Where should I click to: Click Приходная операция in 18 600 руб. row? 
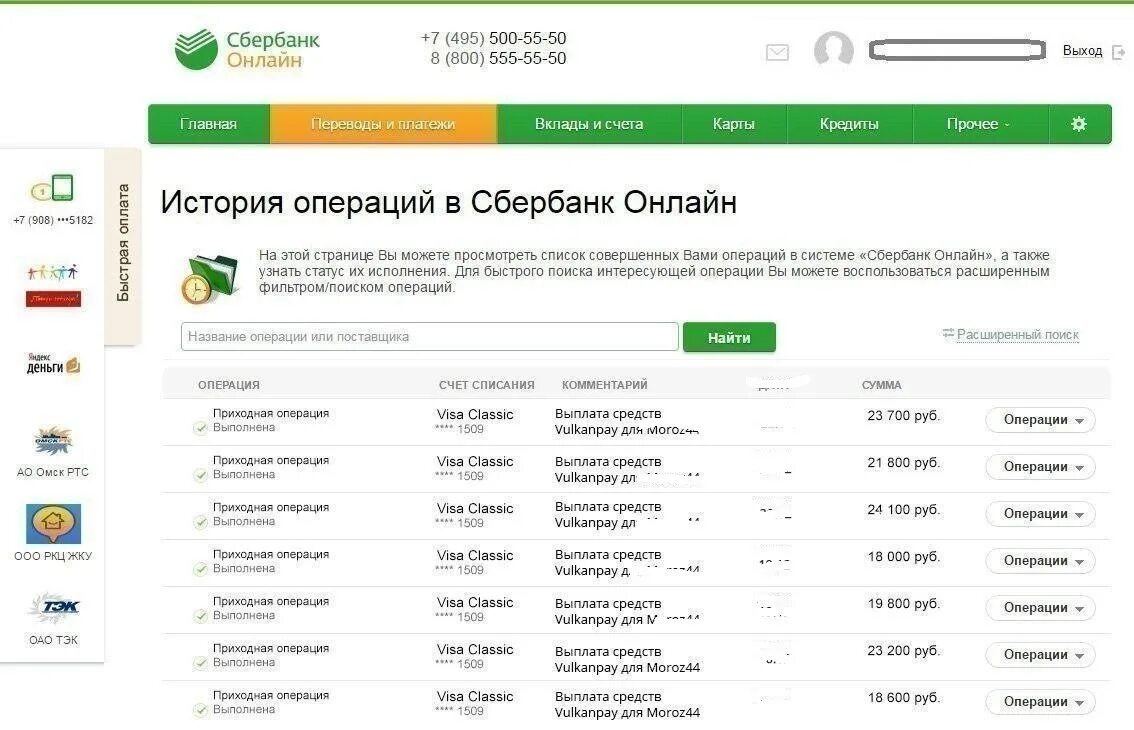(x=270, y=695)
